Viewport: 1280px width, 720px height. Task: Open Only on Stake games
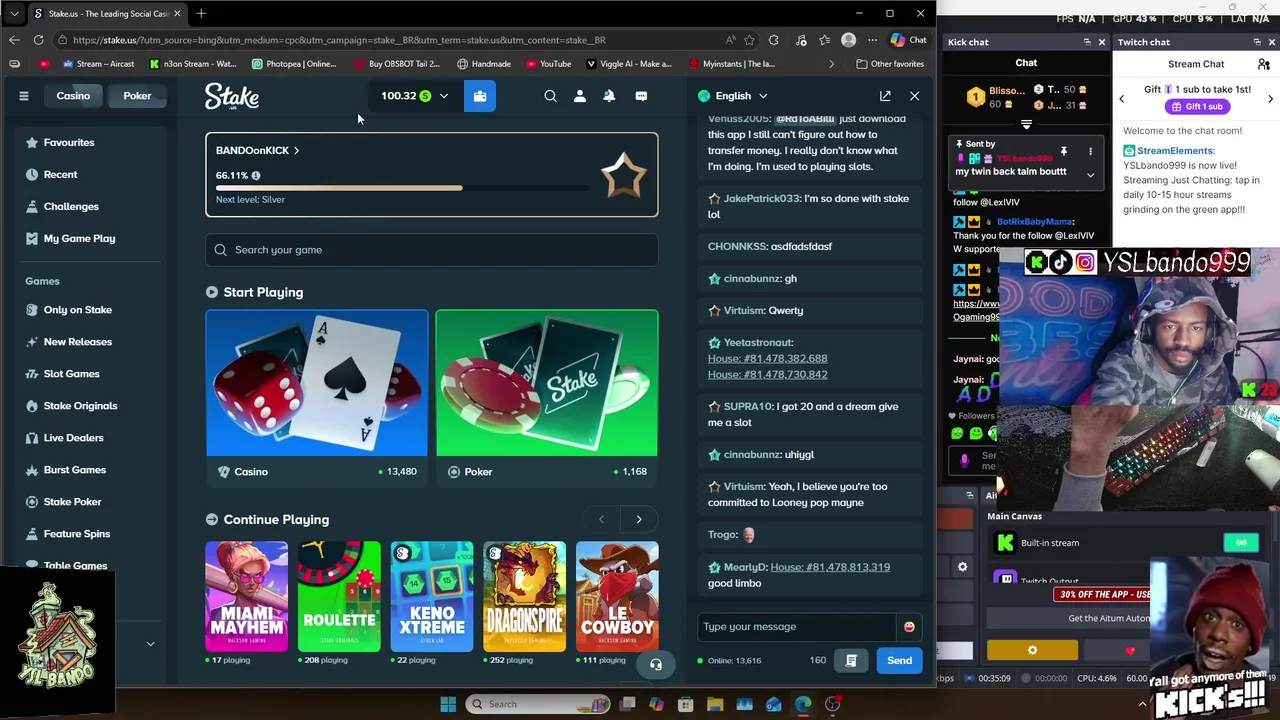[x=77, y=310]
